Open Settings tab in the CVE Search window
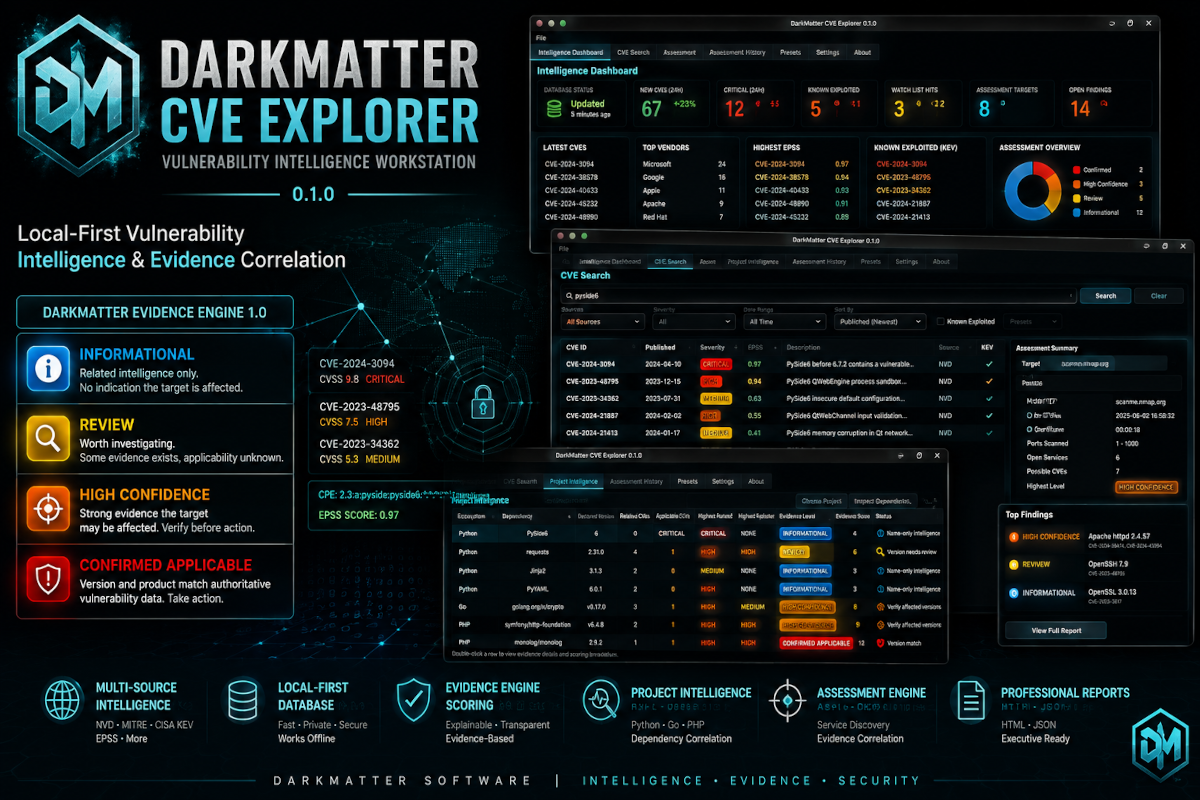Screen dimensions: 1200x800 tap(906, 262)
